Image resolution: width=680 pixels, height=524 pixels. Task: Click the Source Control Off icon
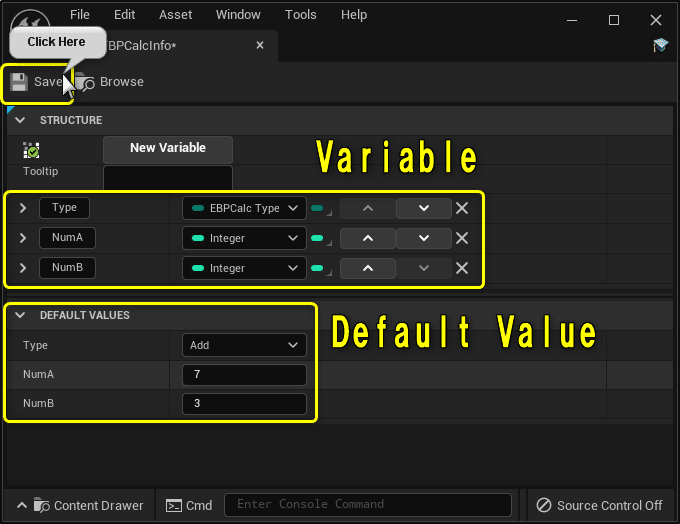[x=544, y=505]
